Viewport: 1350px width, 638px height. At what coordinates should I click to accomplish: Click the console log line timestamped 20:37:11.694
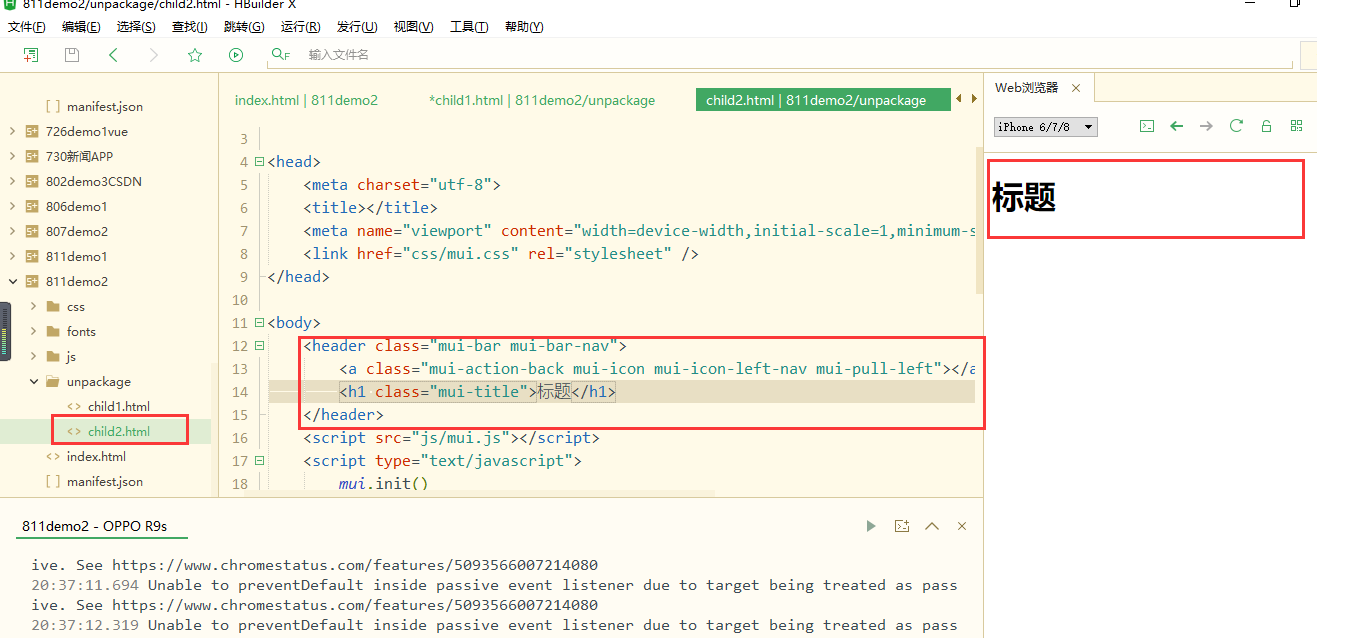coord(494,585)
